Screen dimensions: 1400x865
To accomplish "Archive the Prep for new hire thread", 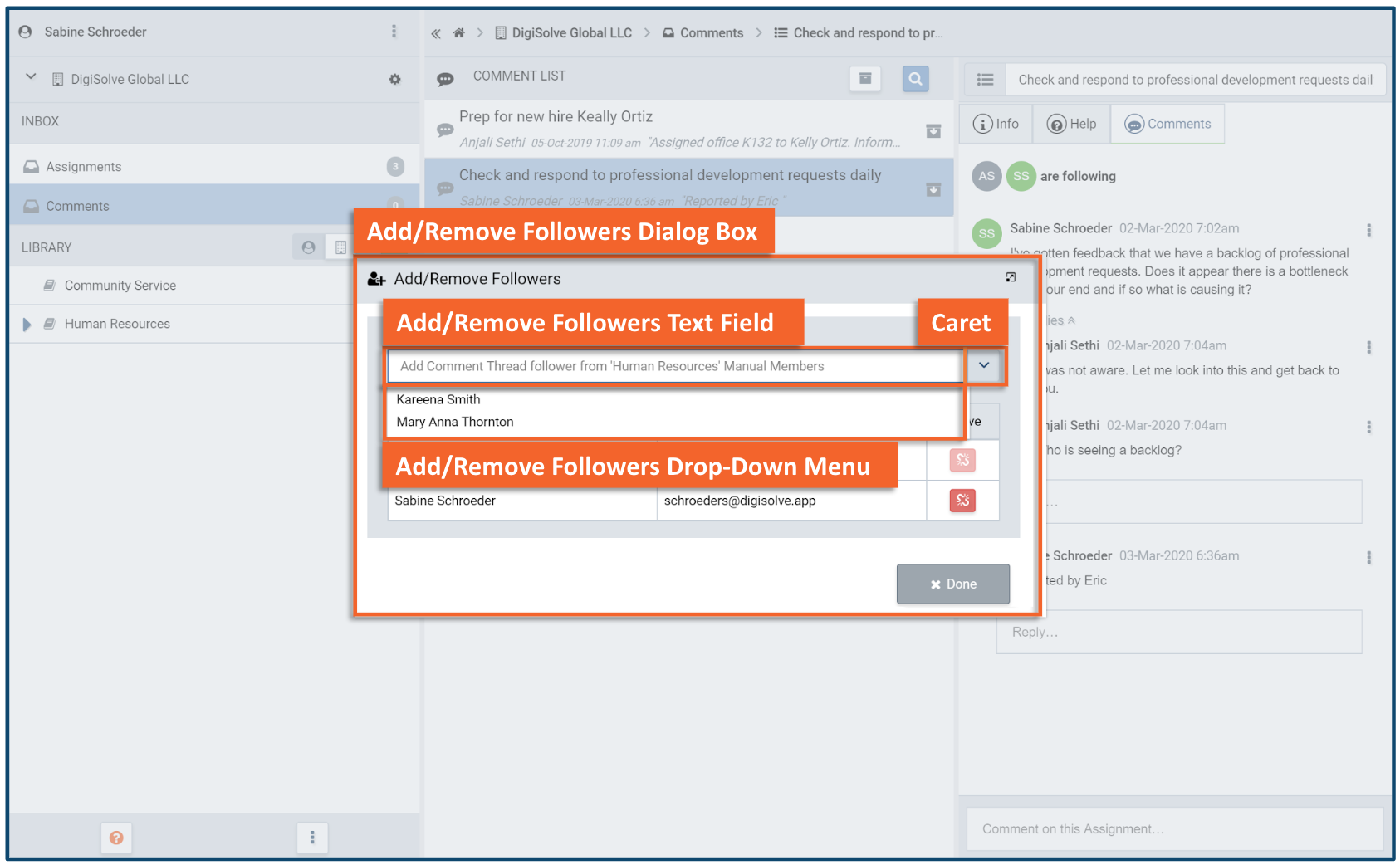I will pyautogui.click(x=933, y=131).
